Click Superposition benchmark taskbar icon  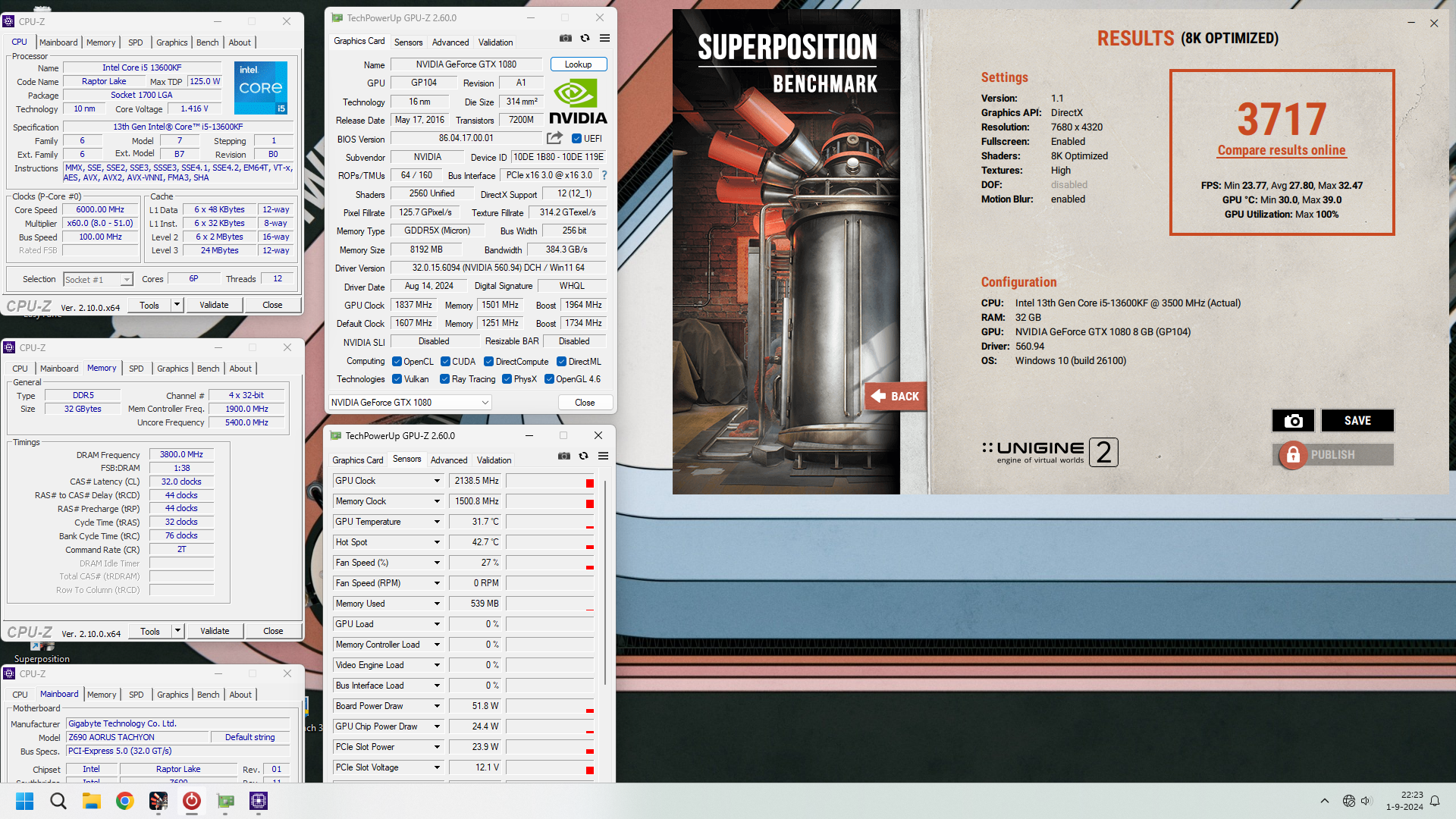(158, 801)
